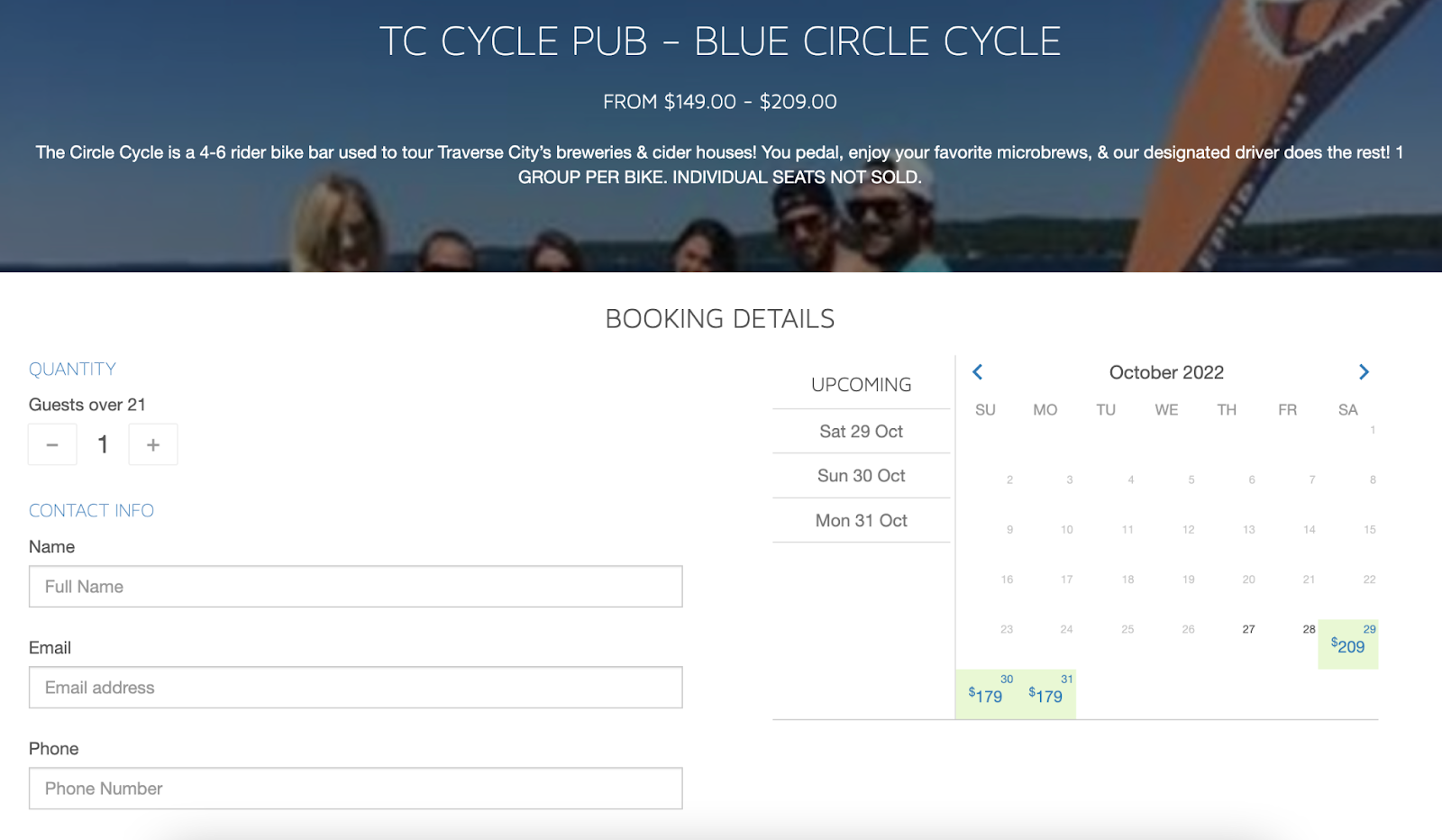Choose upcoming date Sat 29 Oct
This screenshot has height=840, width=1442.
(862, 432)
